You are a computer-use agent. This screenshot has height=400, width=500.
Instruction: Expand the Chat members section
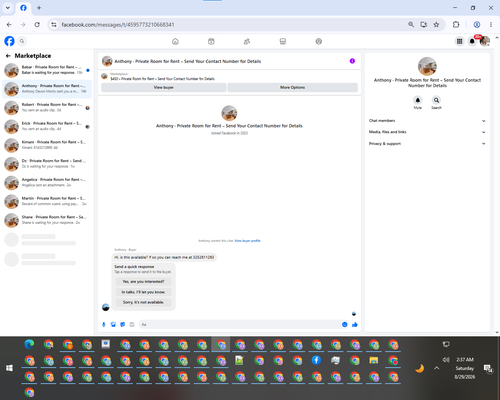coord(427,121)
